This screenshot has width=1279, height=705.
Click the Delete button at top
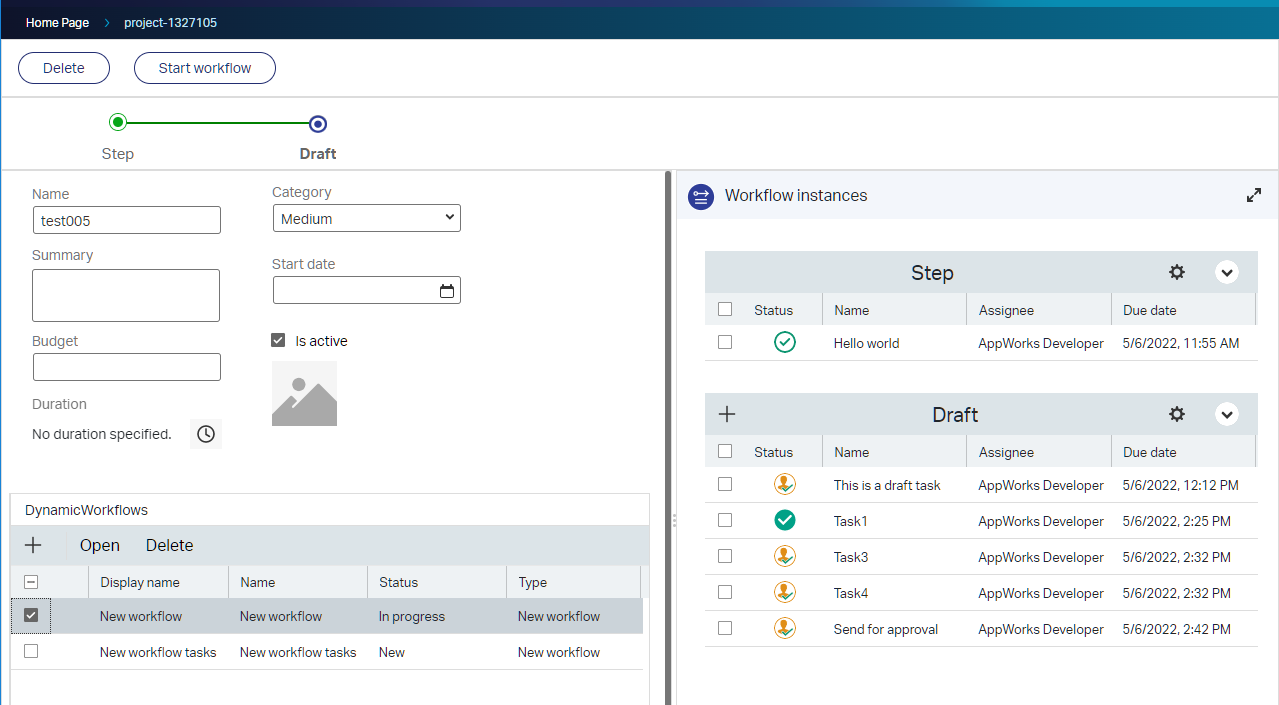[x=64, y=68]
